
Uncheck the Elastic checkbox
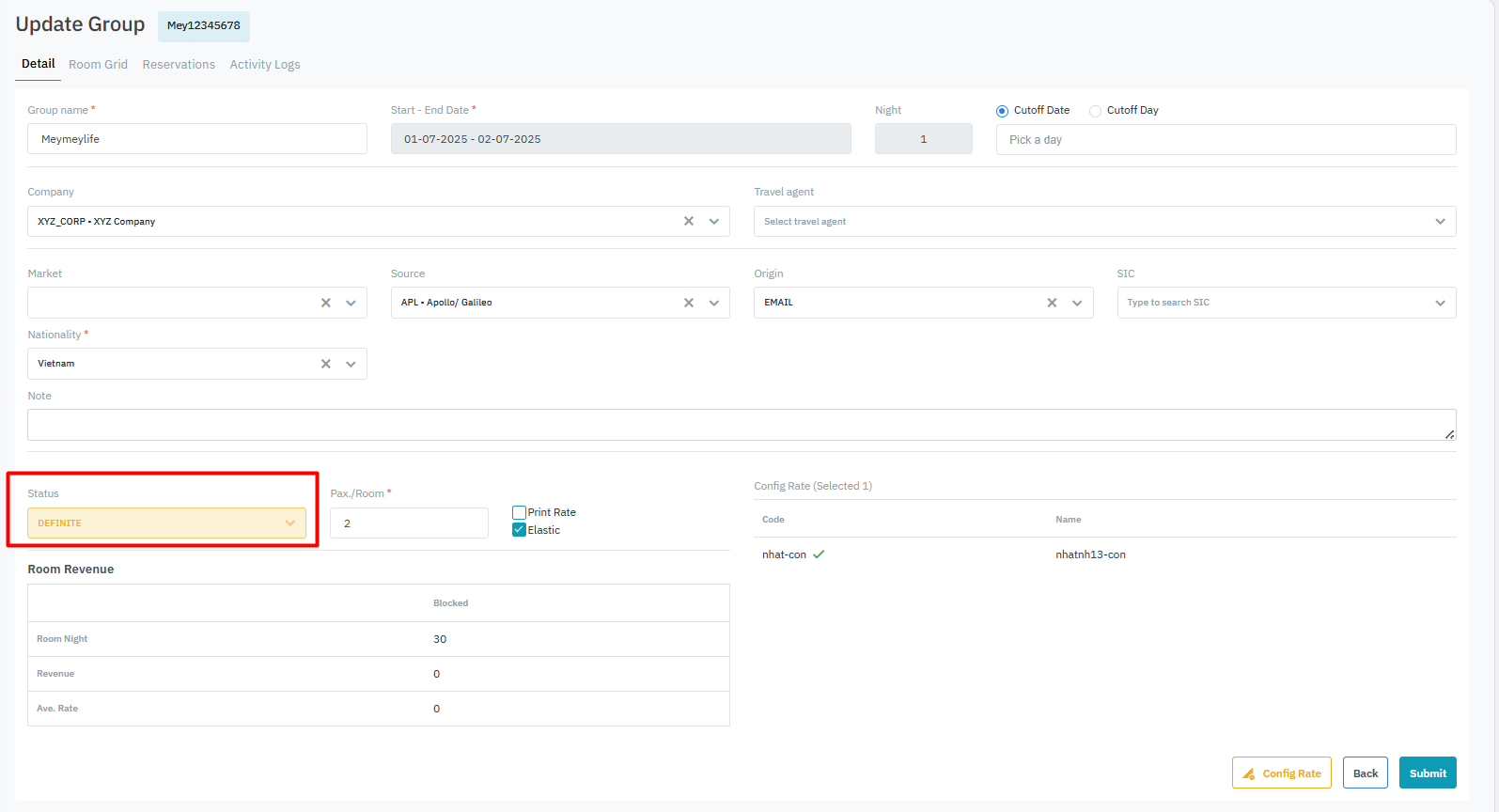[x=519, y=530]
